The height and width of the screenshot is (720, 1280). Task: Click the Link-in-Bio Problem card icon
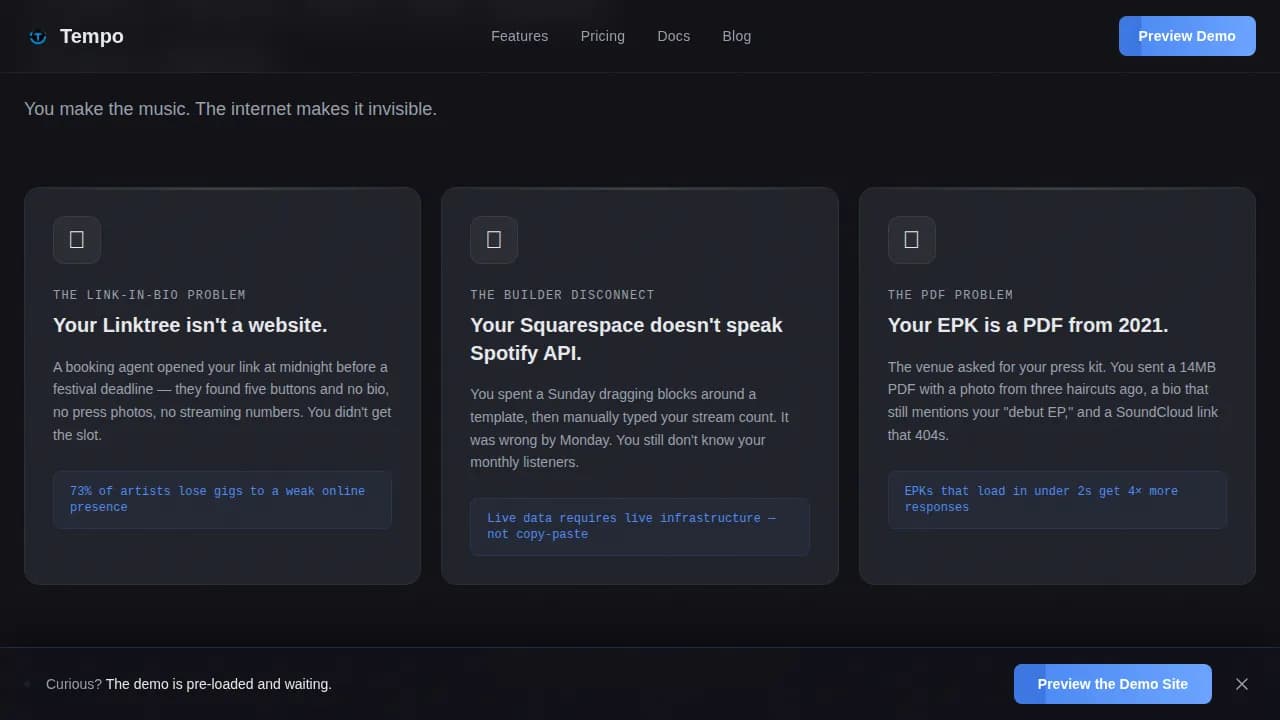coord(77,240)
